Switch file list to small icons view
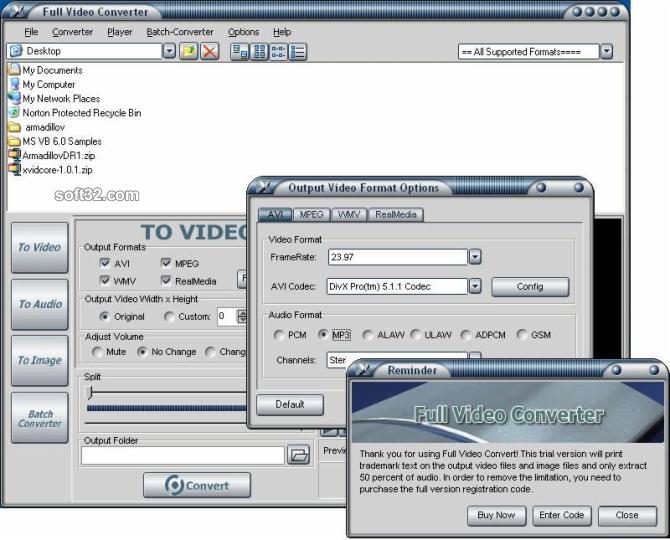Image resolution: width=670 pixels, height=540 pixels. 259,52
